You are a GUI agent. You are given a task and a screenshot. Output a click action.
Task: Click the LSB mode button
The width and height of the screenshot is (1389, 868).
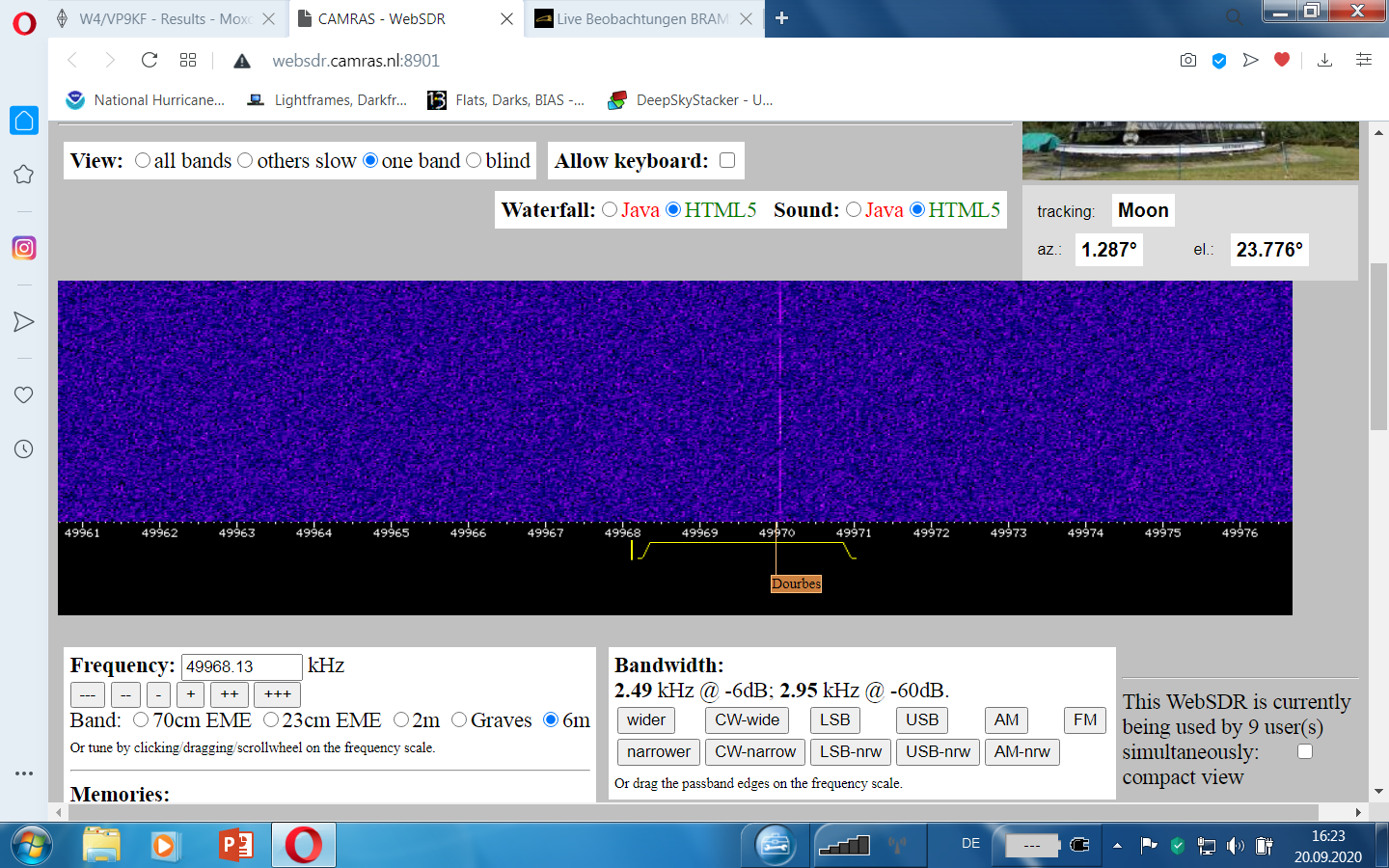(x=835, y=719)
